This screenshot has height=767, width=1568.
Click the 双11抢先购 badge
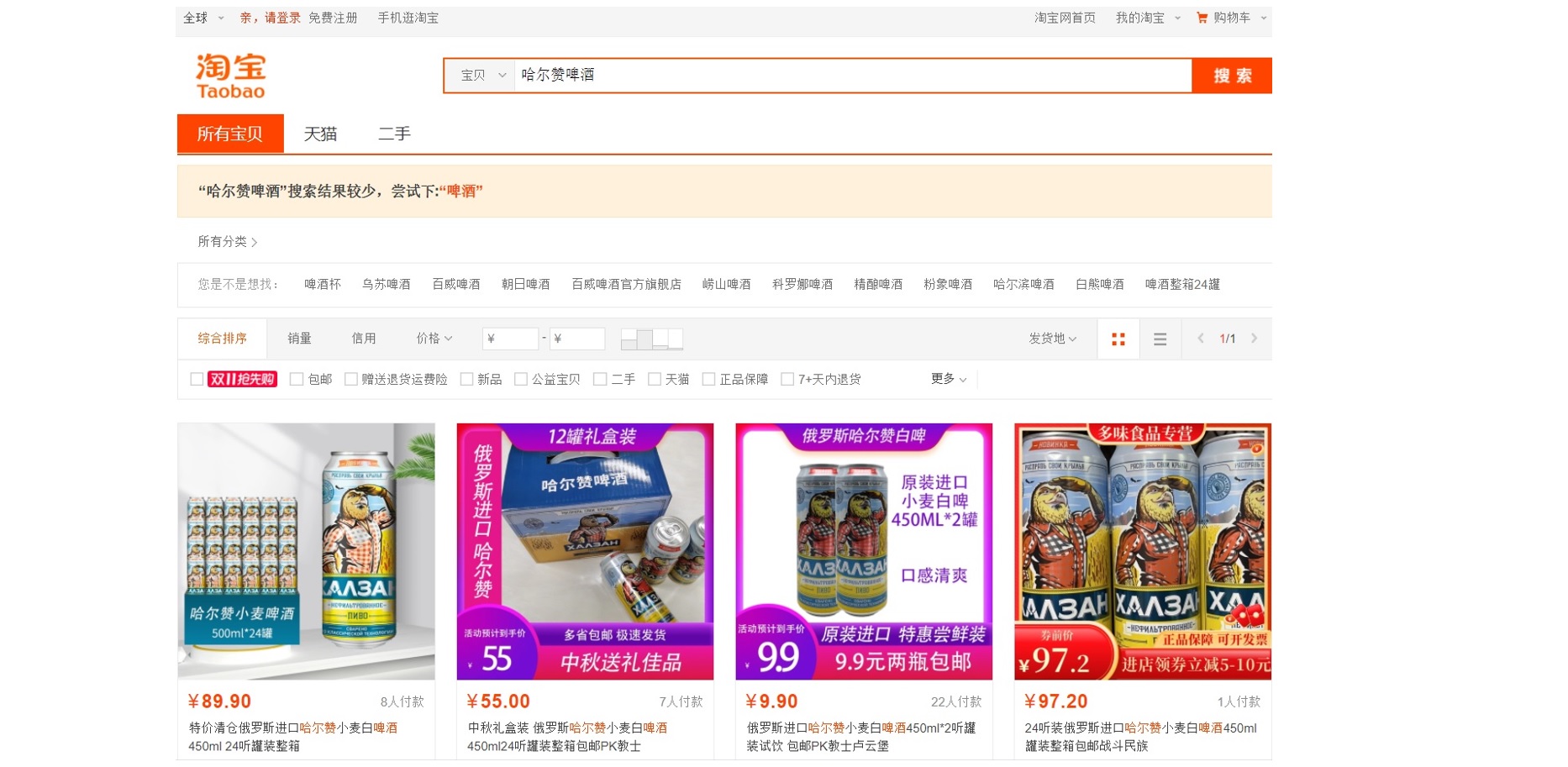242,380
